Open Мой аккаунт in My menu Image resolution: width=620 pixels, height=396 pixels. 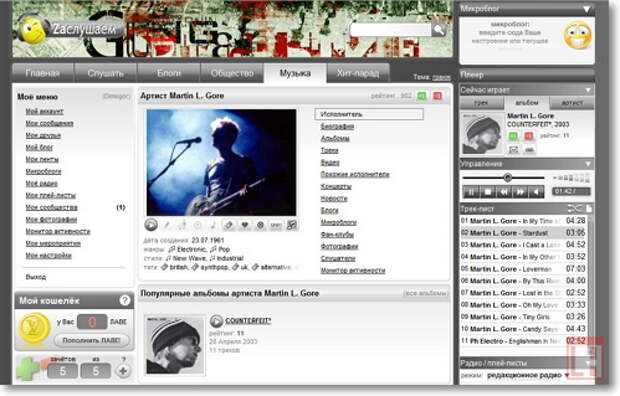click(x=44, y=112)
